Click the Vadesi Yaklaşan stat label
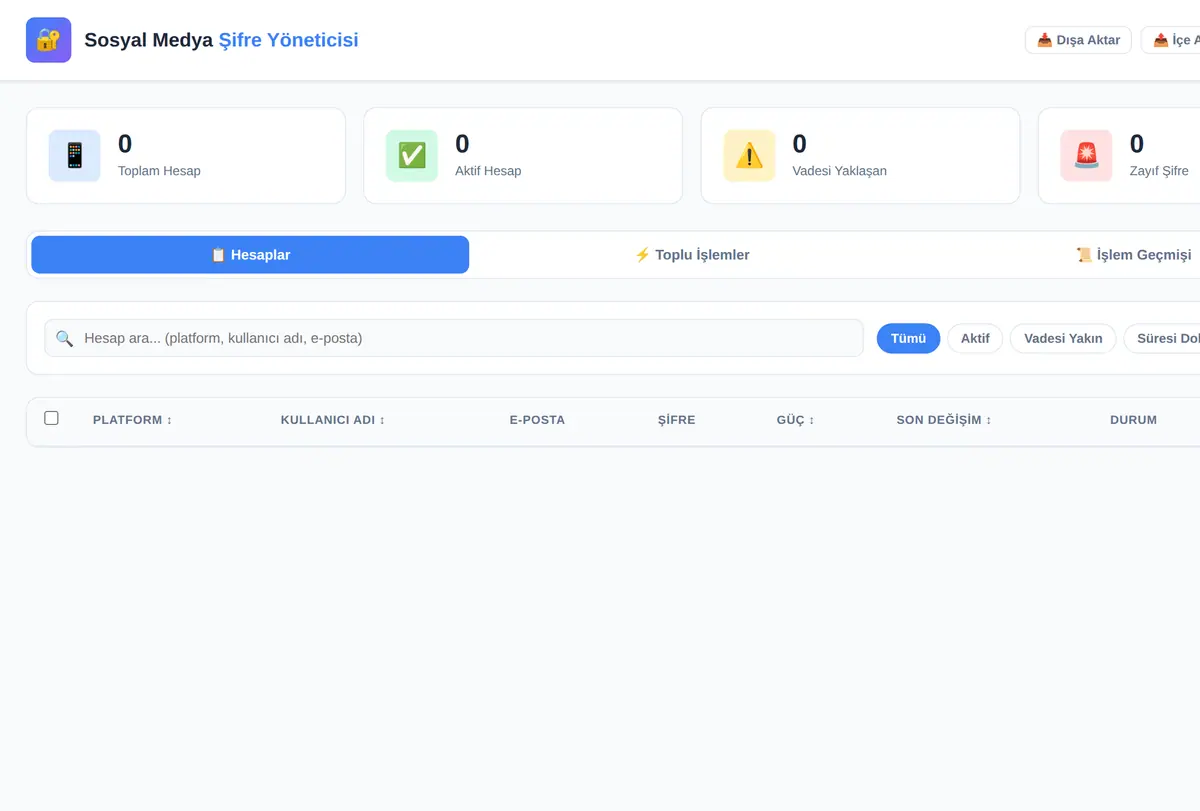The width and height of the screenshot is (1200, 811). (839, 171)
